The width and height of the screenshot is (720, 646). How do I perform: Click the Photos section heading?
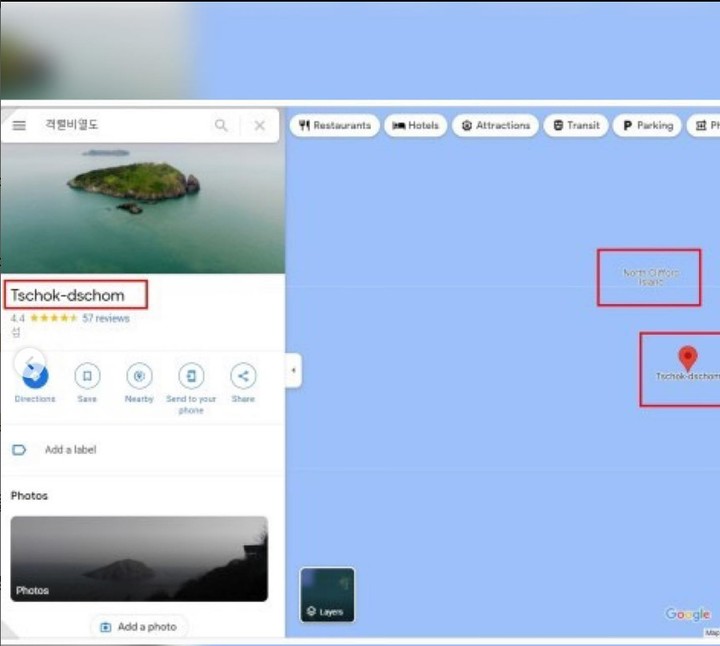[x=29, y=495]
